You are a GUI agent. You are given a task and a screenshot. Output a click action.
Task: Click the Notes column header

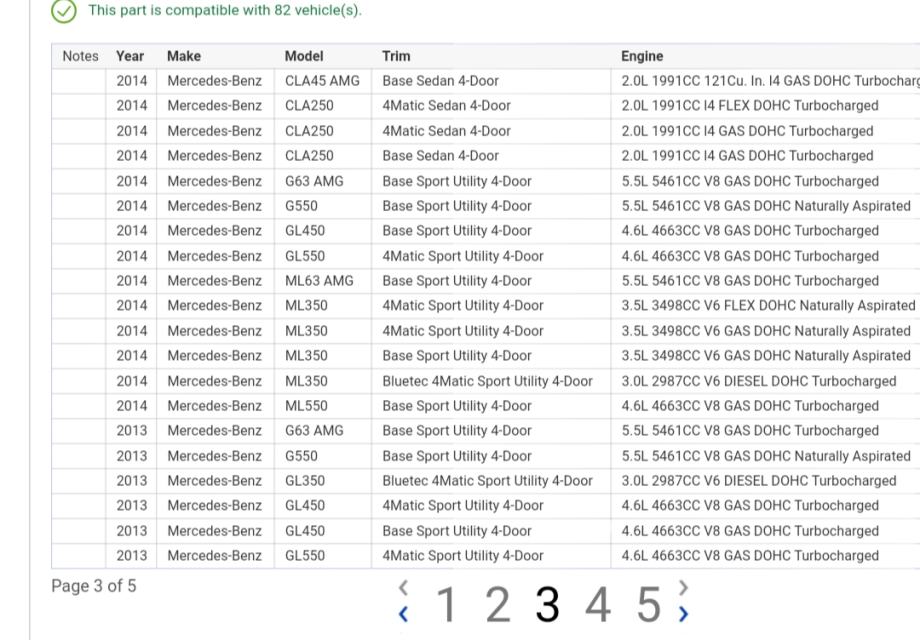80,56
